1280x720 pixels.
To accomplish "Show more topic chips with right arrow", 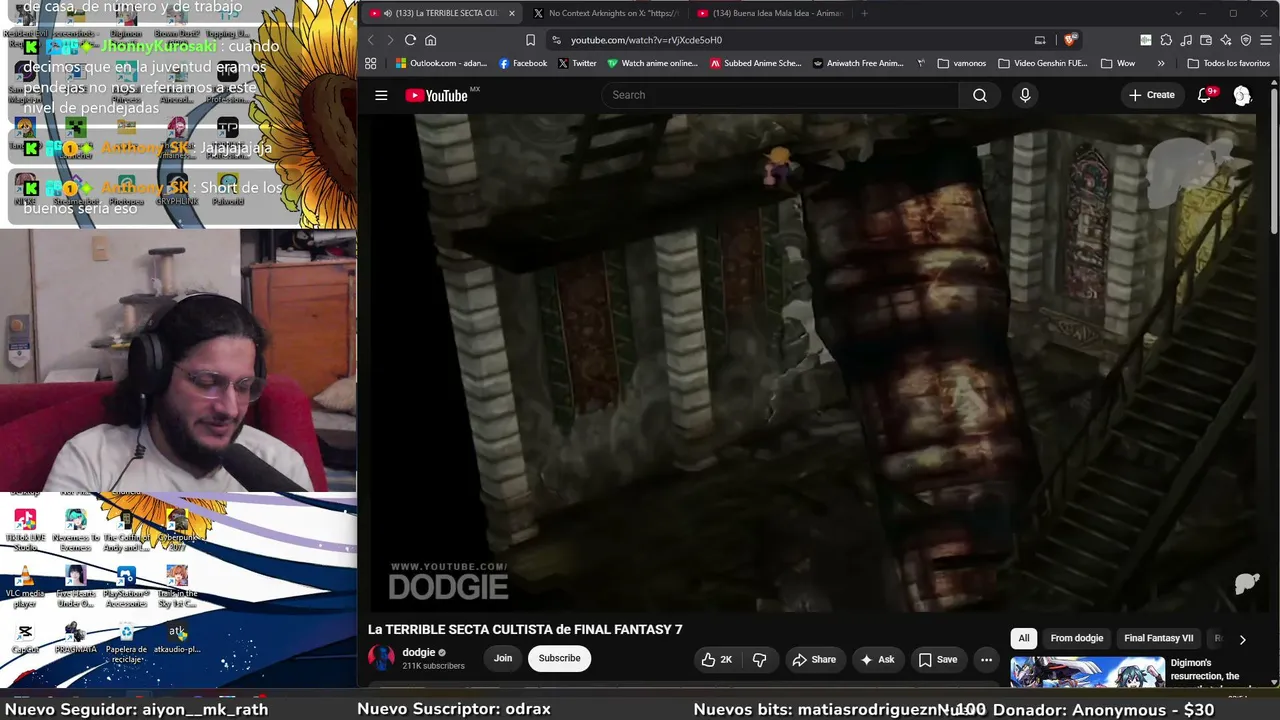I will pos(1242,638).
